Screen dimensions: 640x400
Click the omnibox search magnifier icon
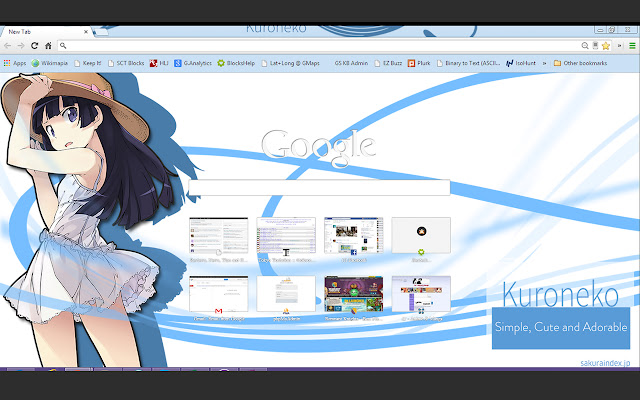click(63, 46)
